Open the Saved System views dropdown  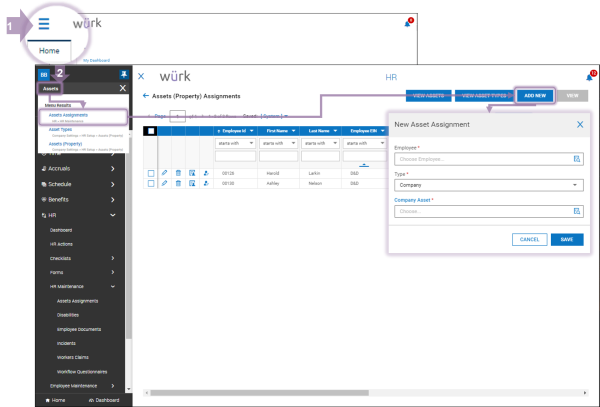coord(274,116)
